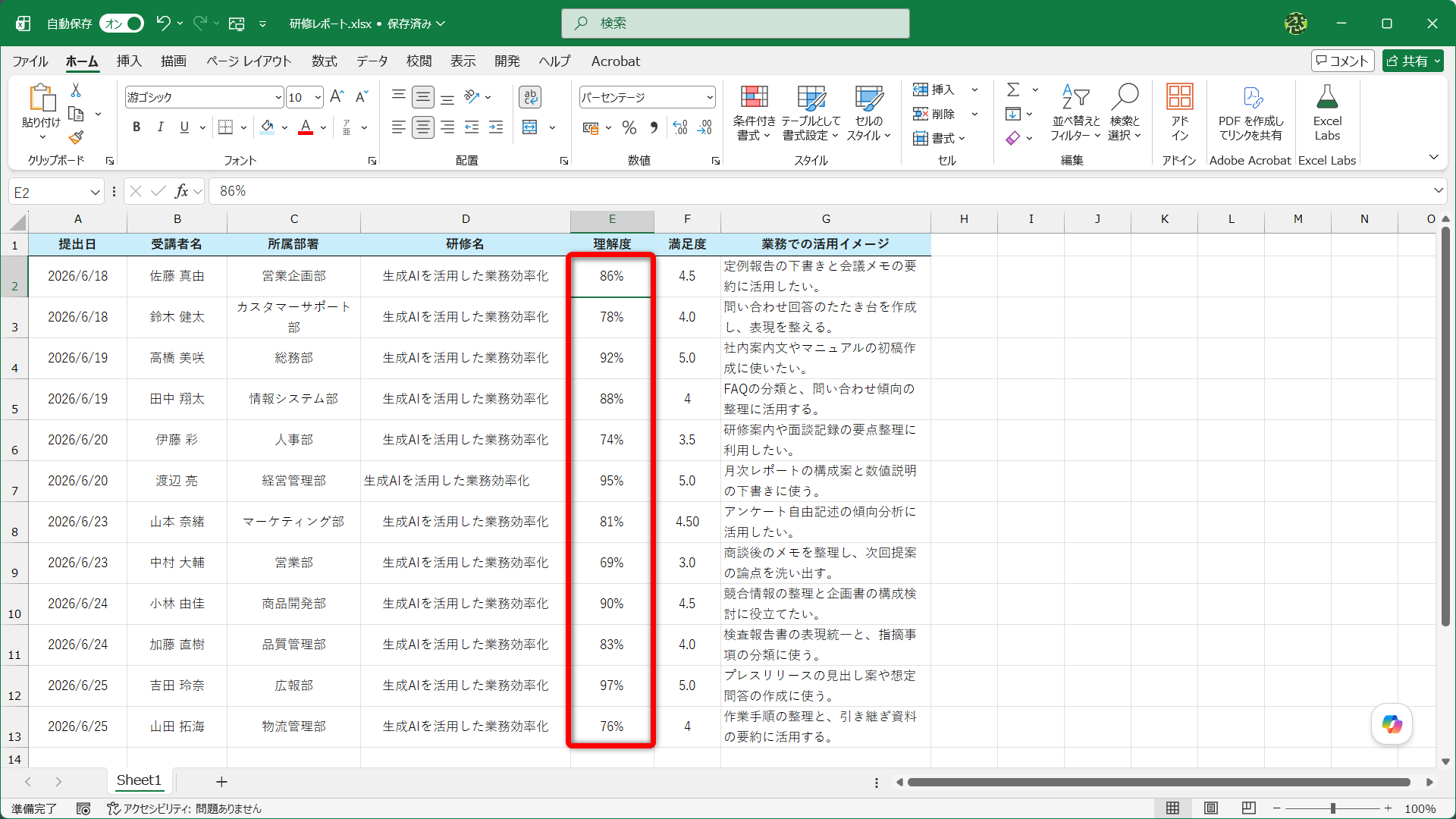Toggle center horizontal alignment
Viewport: 1456px width, 819px height.
423,127
